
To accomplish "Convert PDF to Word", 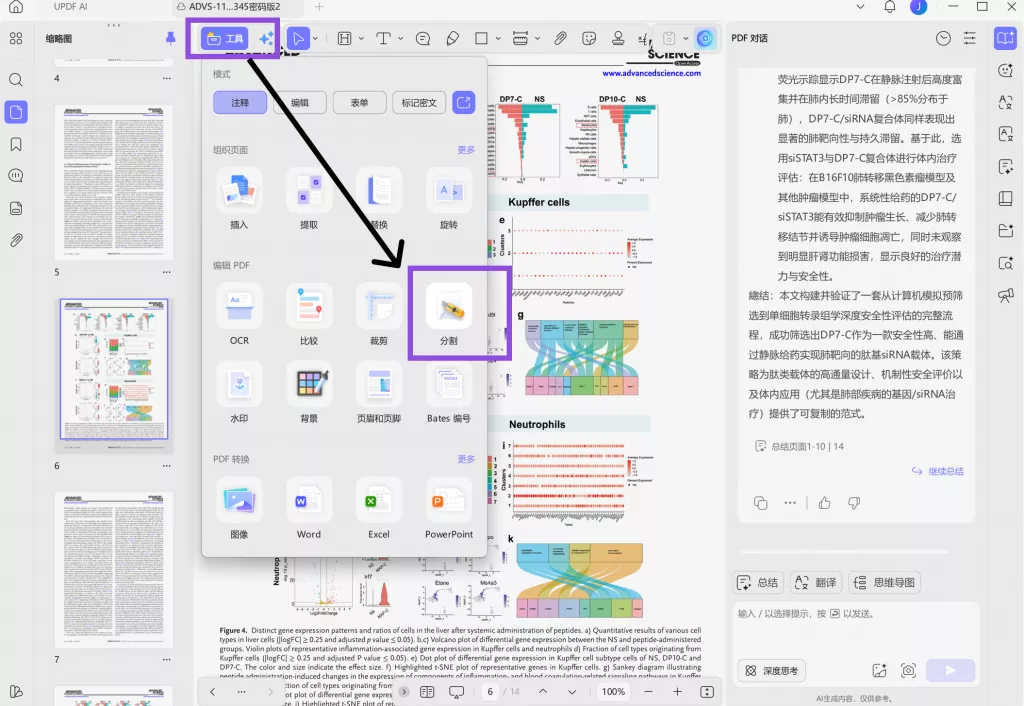I will [x=309, y=508].
